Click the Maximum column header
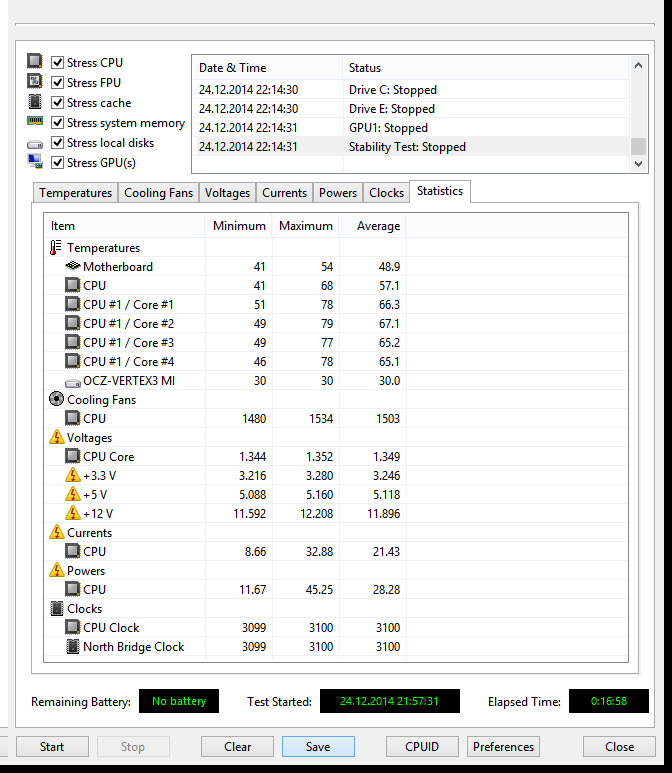 [306, 226]
